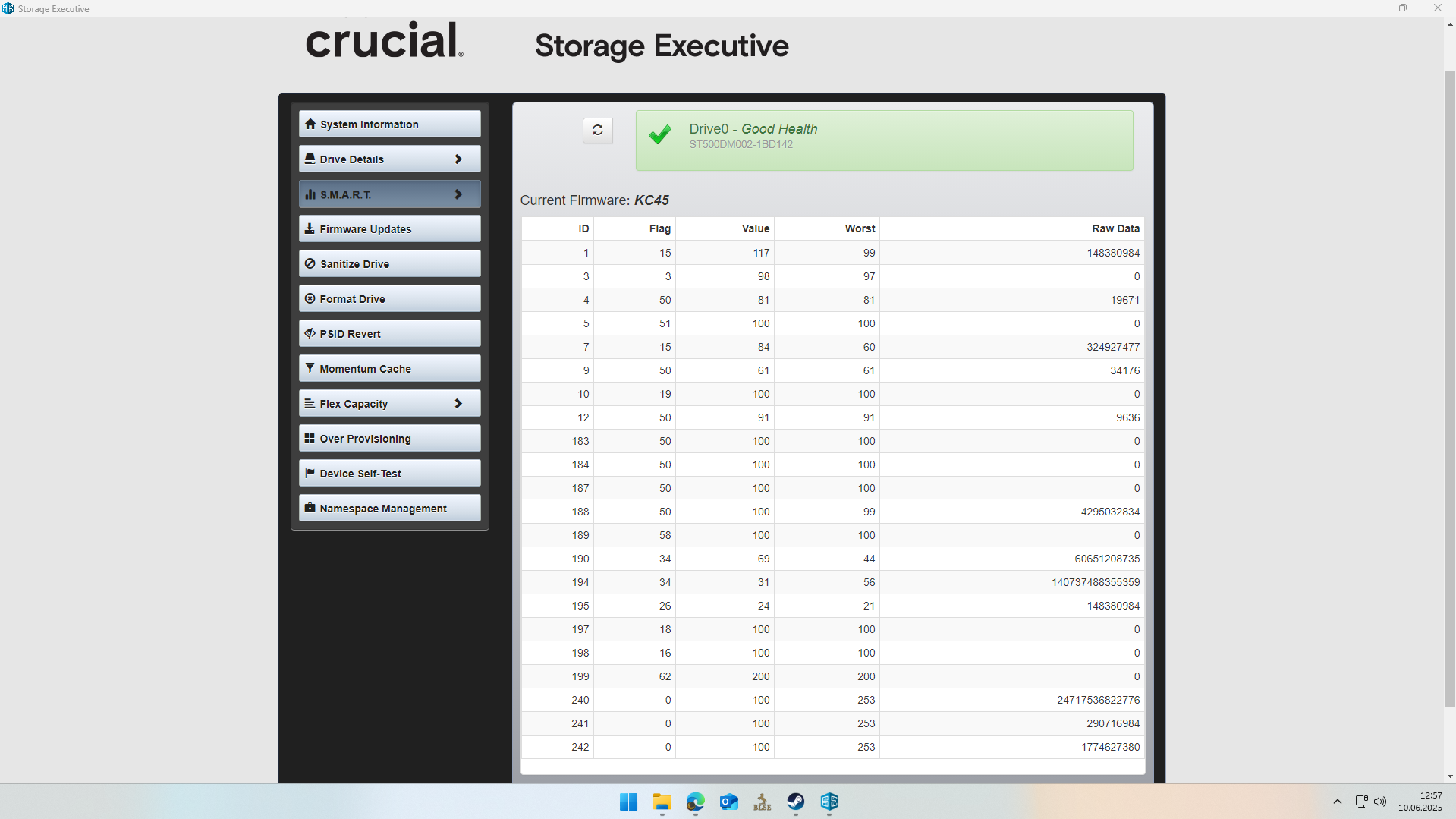Click the firmware version KC45 text

[x=651, y=200]
